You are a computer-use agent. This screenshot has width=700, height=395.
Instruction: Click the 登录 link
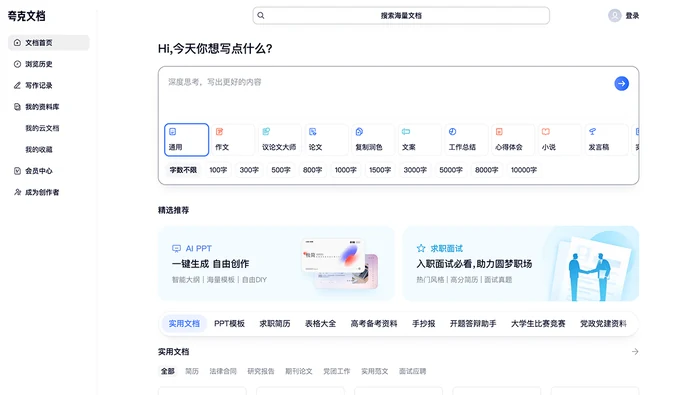(x=632, y=16)
